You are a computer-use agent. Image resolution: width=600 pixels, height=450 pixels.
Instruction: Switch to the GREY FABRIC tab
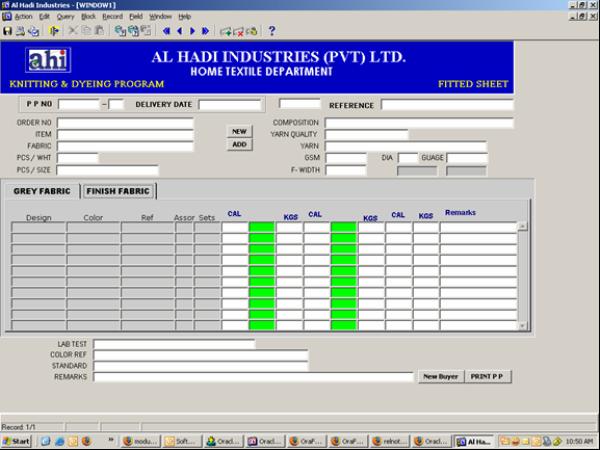click(42, 191)
